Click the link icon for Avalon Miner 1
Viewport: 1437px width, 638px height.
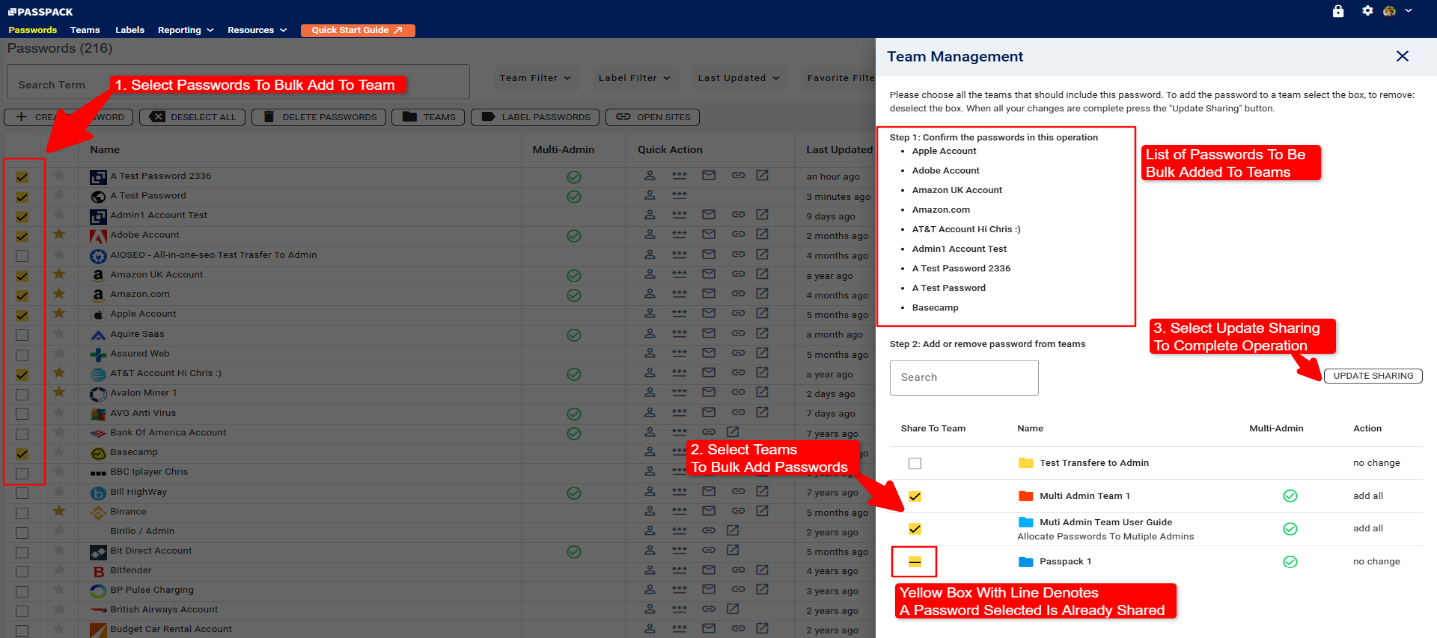tap(737, 393)
